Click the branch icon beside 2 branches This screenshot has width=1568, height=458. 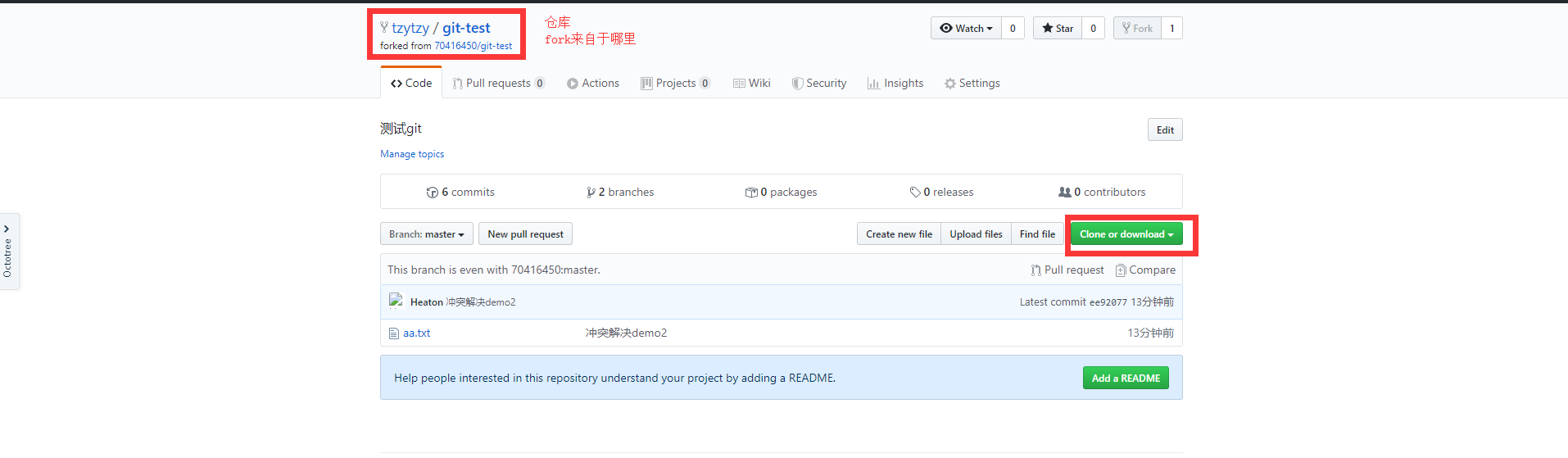pyautogui.click(x=591, y=193)
